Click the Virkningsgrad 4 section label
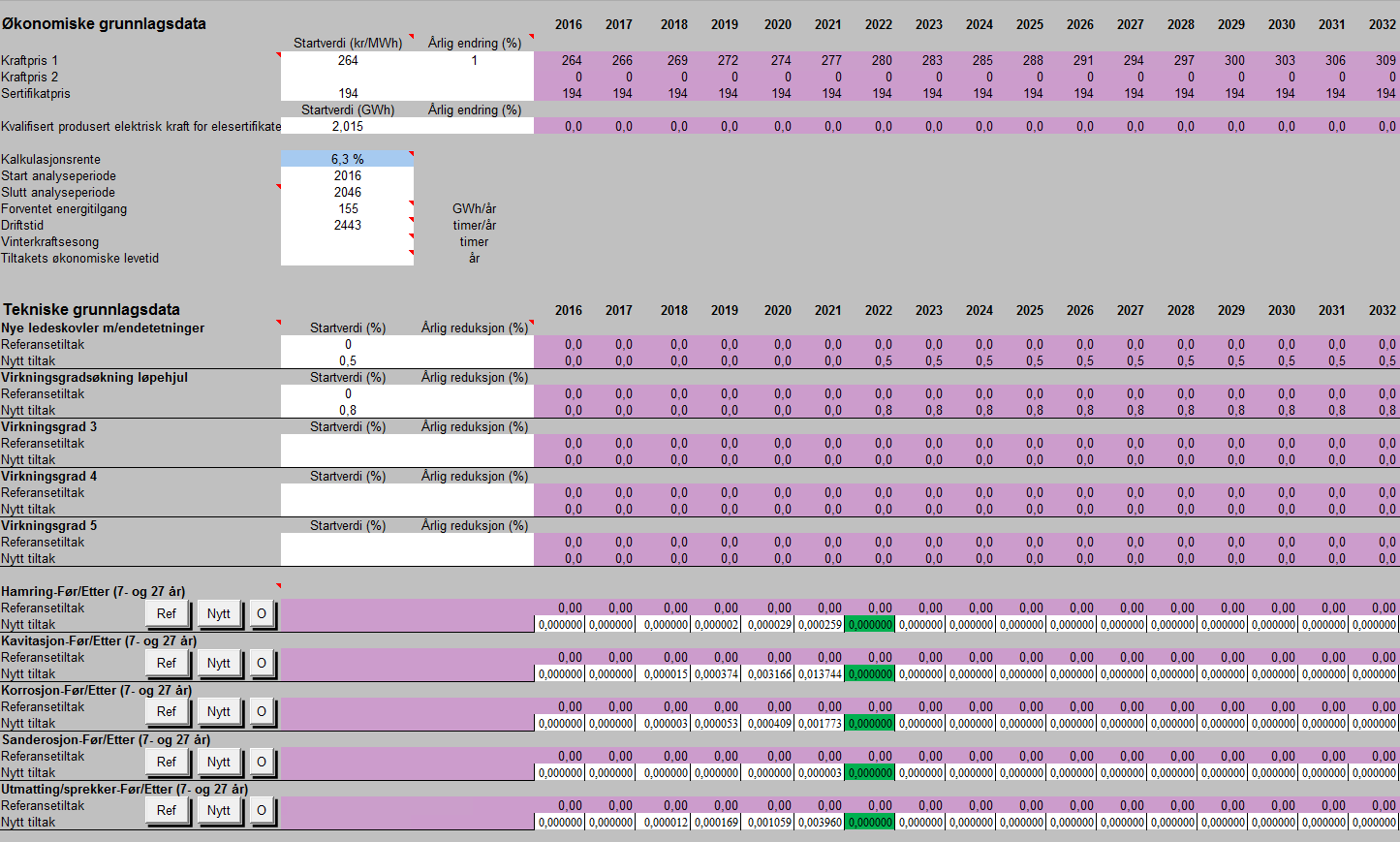 (48, 476)
